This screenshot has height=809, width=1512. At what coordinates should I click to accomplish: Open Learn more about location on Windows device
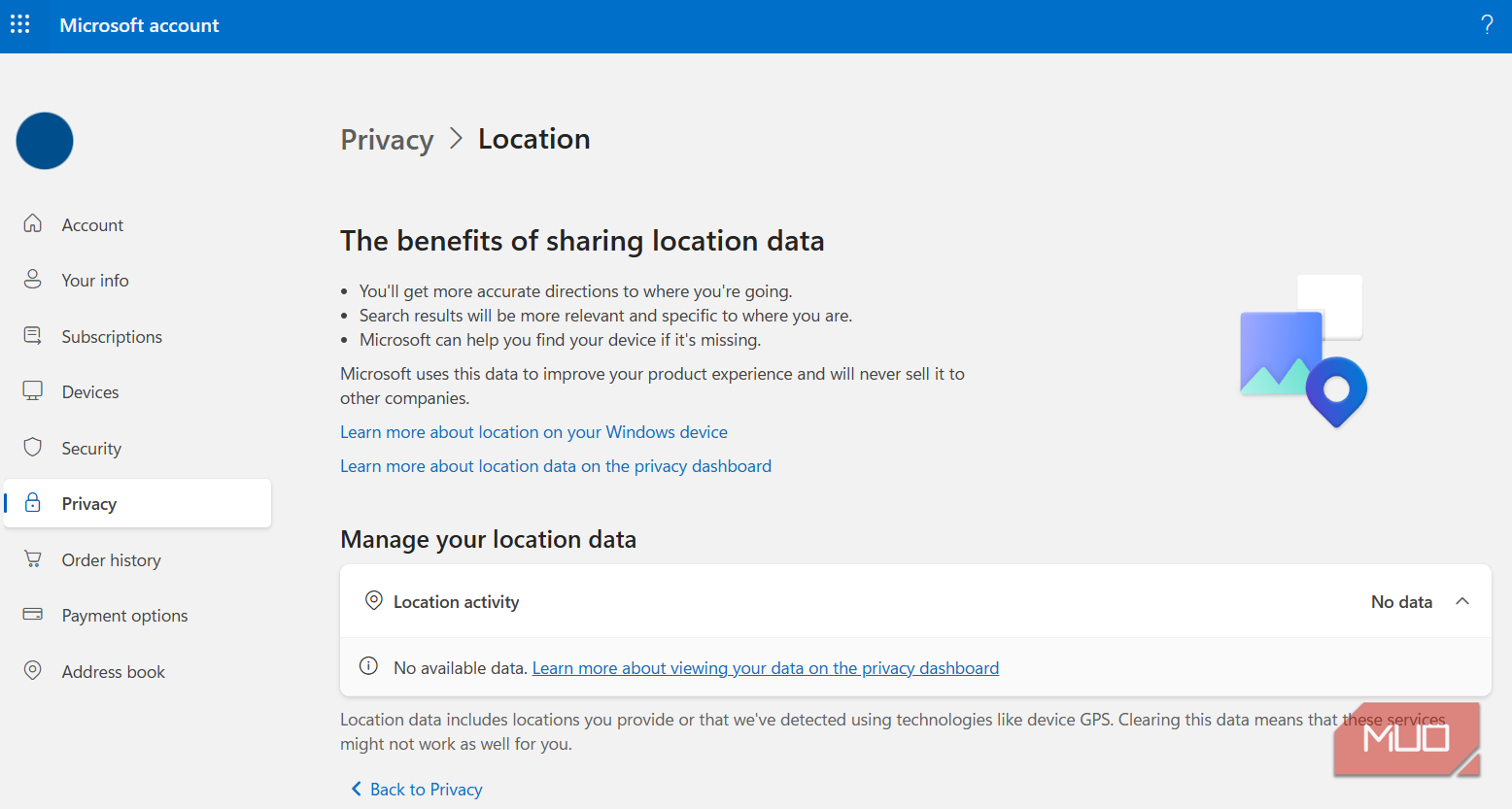pyautogui.click(x=533, y=432)
